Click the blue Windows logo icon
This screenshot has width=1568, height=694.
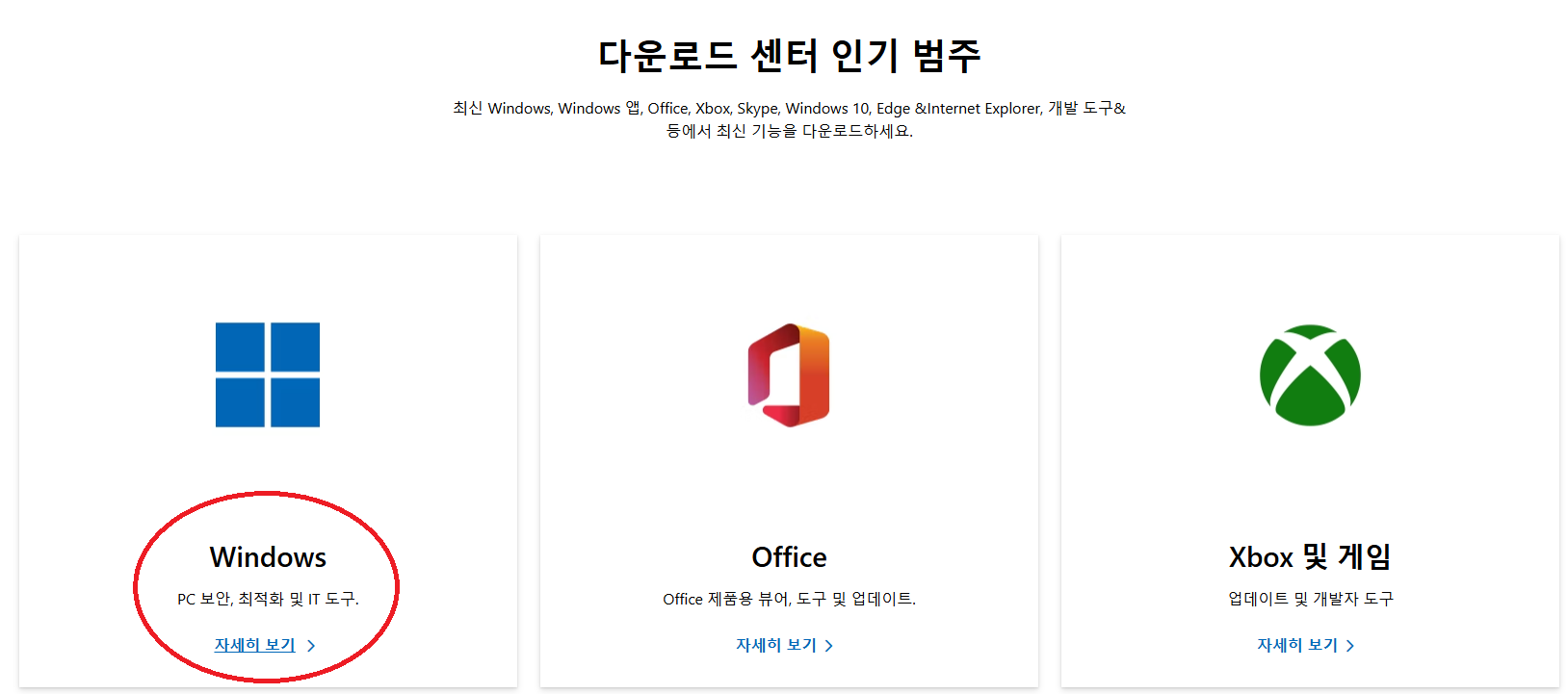[x=268, y=374]
